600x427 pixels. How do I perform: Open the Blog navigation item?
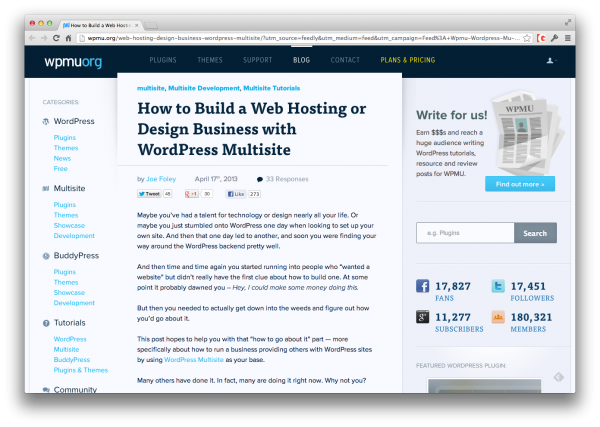[302, 60]
